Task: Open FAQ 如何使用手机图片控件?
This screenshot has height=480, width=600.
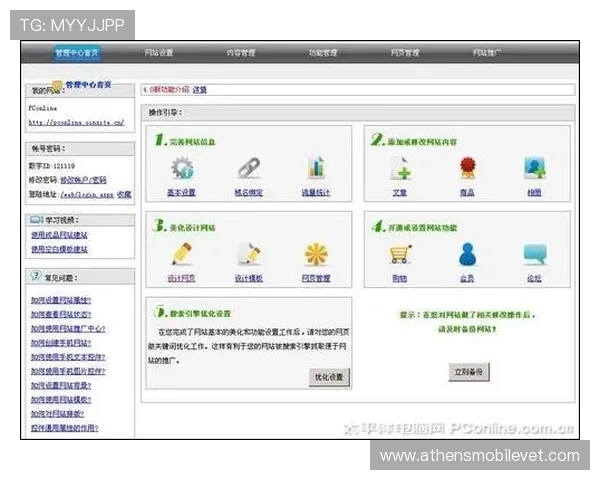Action: pos(68,371)
